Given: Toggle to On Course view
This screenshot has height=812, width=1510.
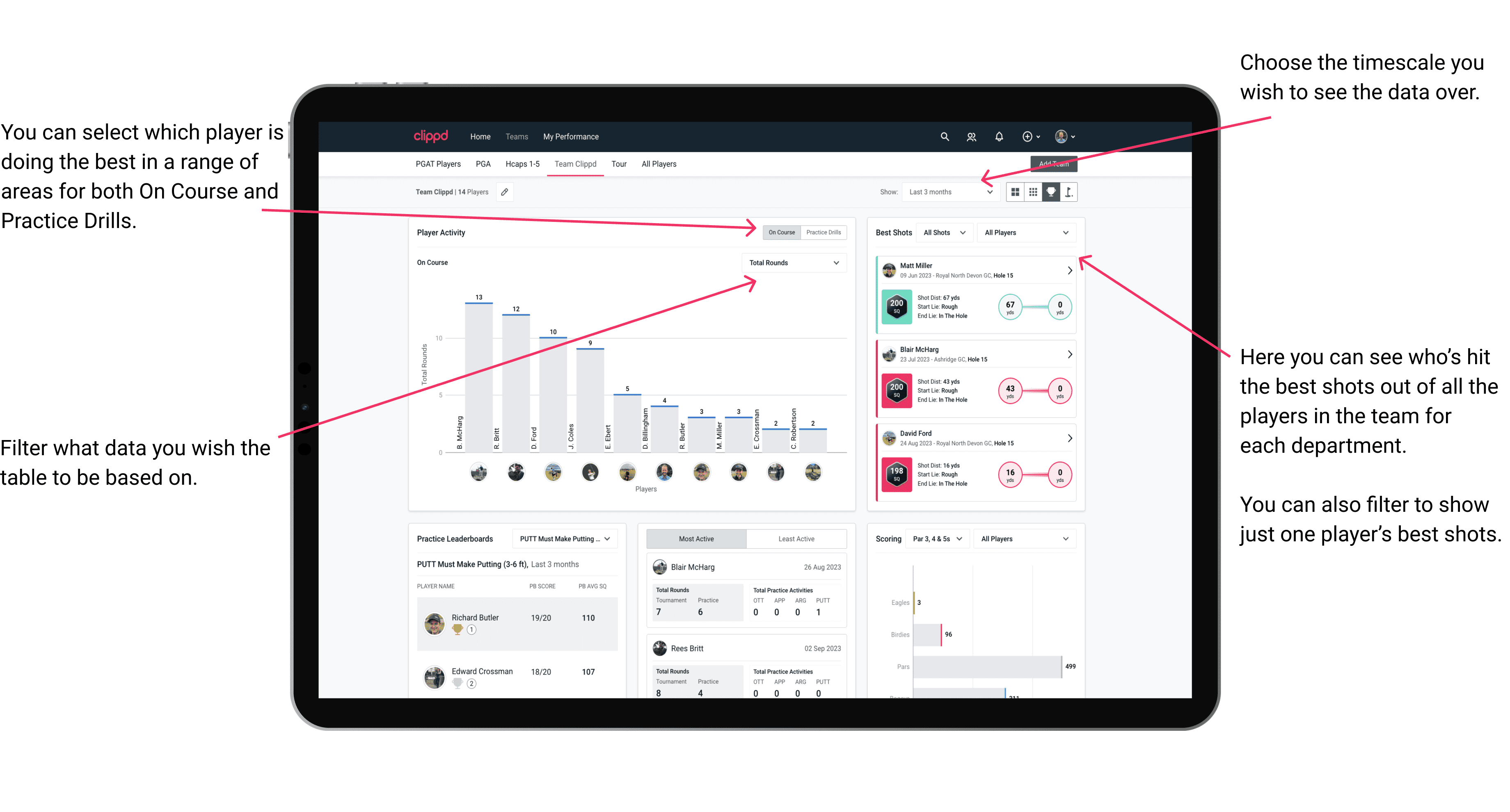Looking at the screenshot, I should click(783, 232).
